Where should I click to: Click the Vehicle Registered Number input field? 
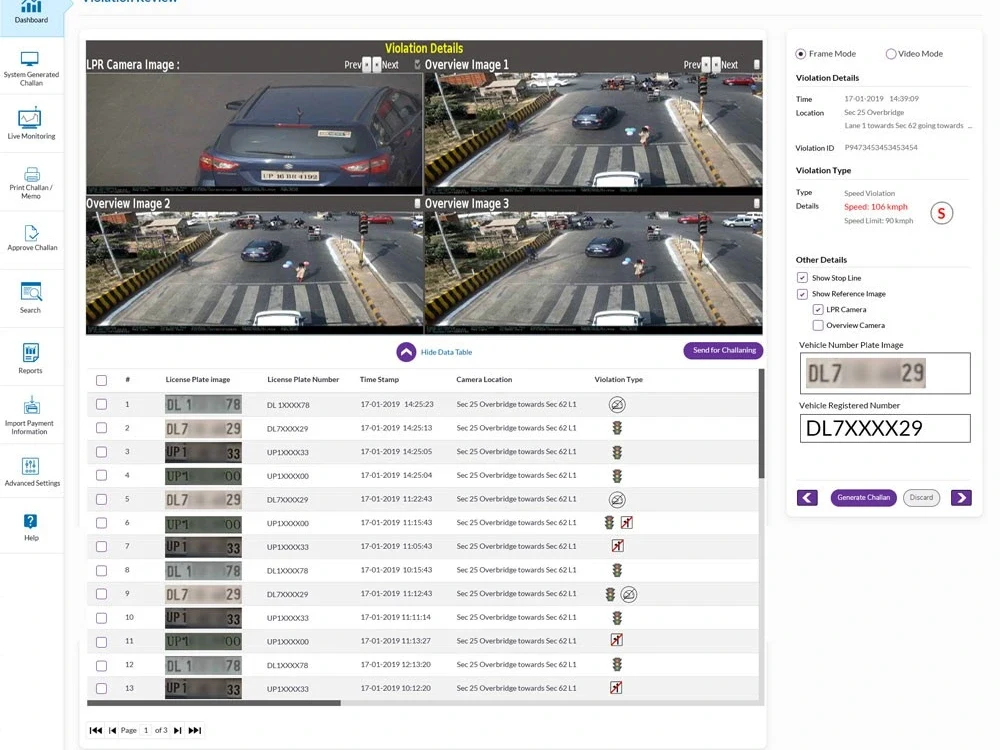point(885,428)
